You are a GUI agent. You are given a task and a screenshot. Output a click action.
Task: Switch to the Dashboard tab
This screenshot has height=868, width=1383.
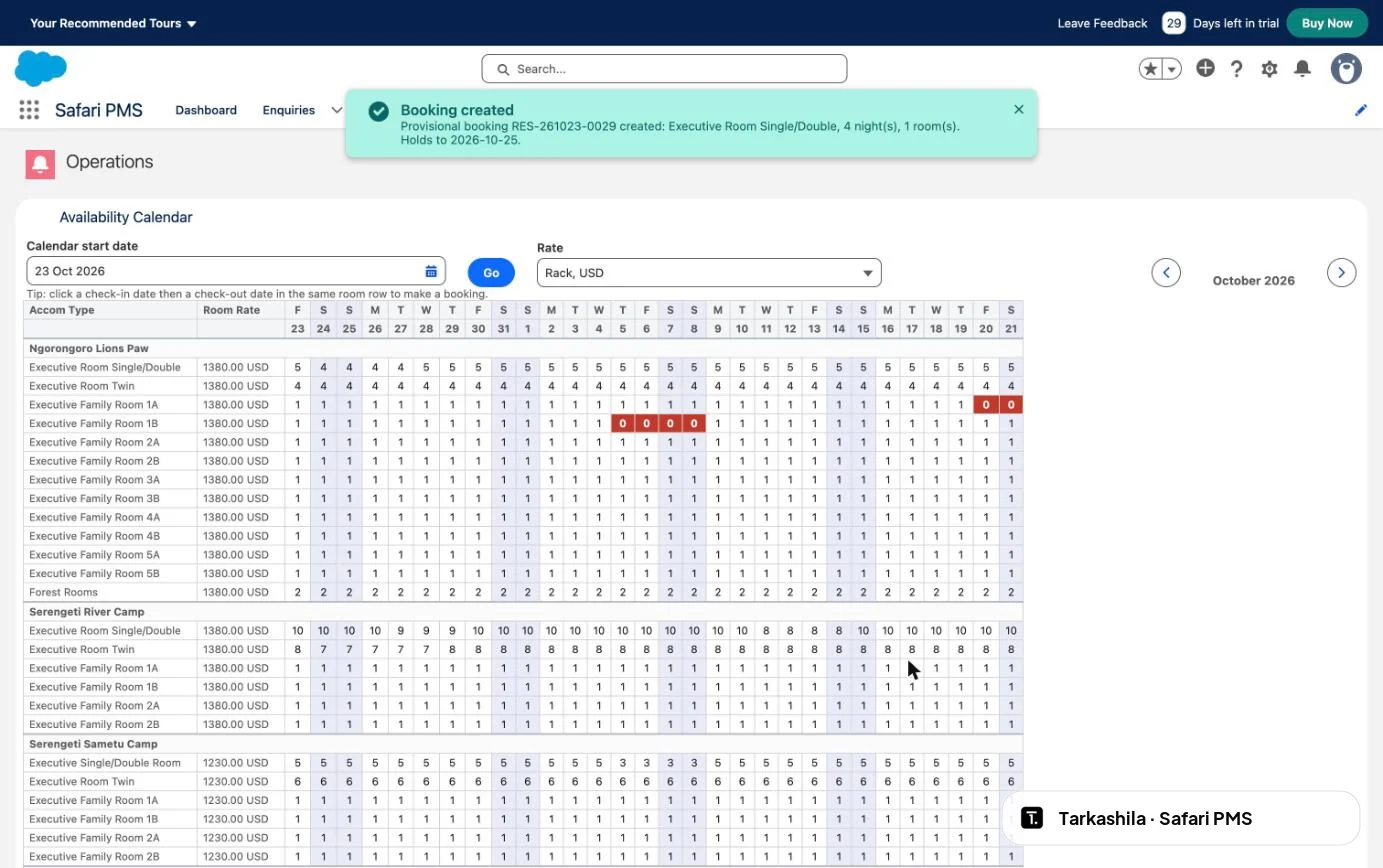coord(206,110)
